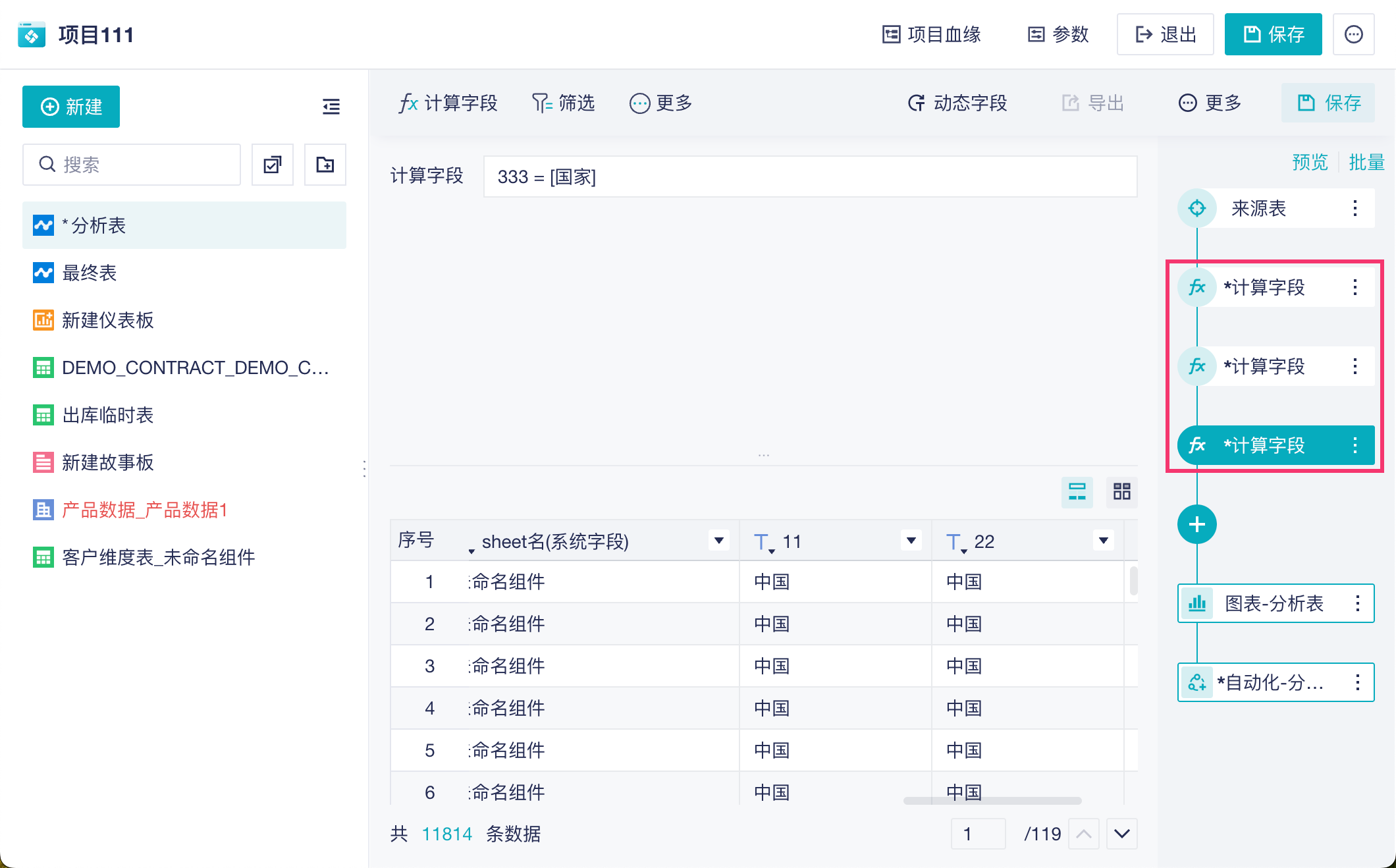Open the top-right ellipsis options button
This screenshot has width=1396, height=868.
click(x=1353, y=34)
